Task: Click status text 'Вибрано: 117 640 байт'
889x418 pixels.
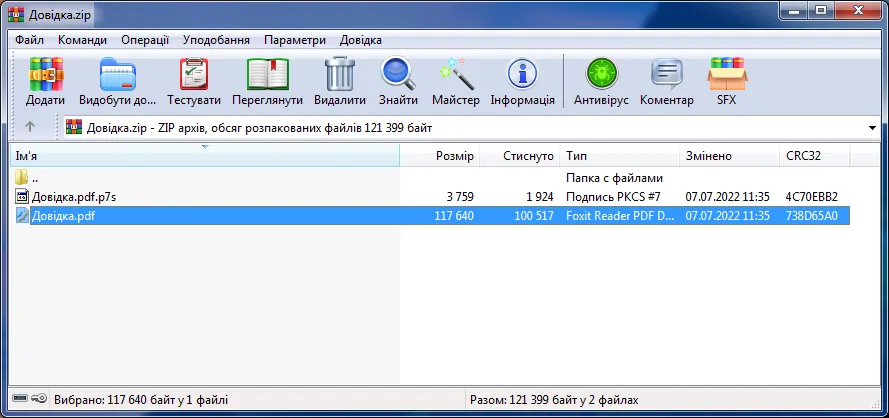Action: [115, 400]
